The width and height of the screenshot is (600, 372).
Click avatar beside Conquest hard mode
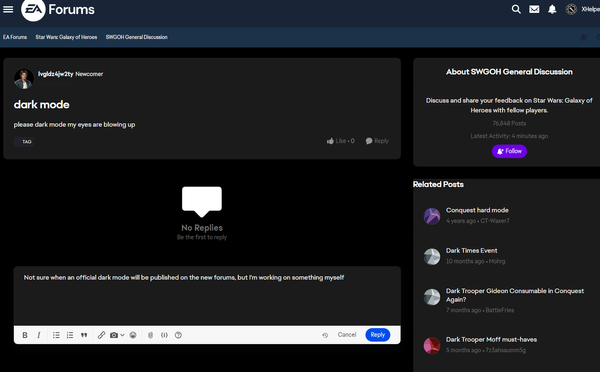[x=432, y=216]
